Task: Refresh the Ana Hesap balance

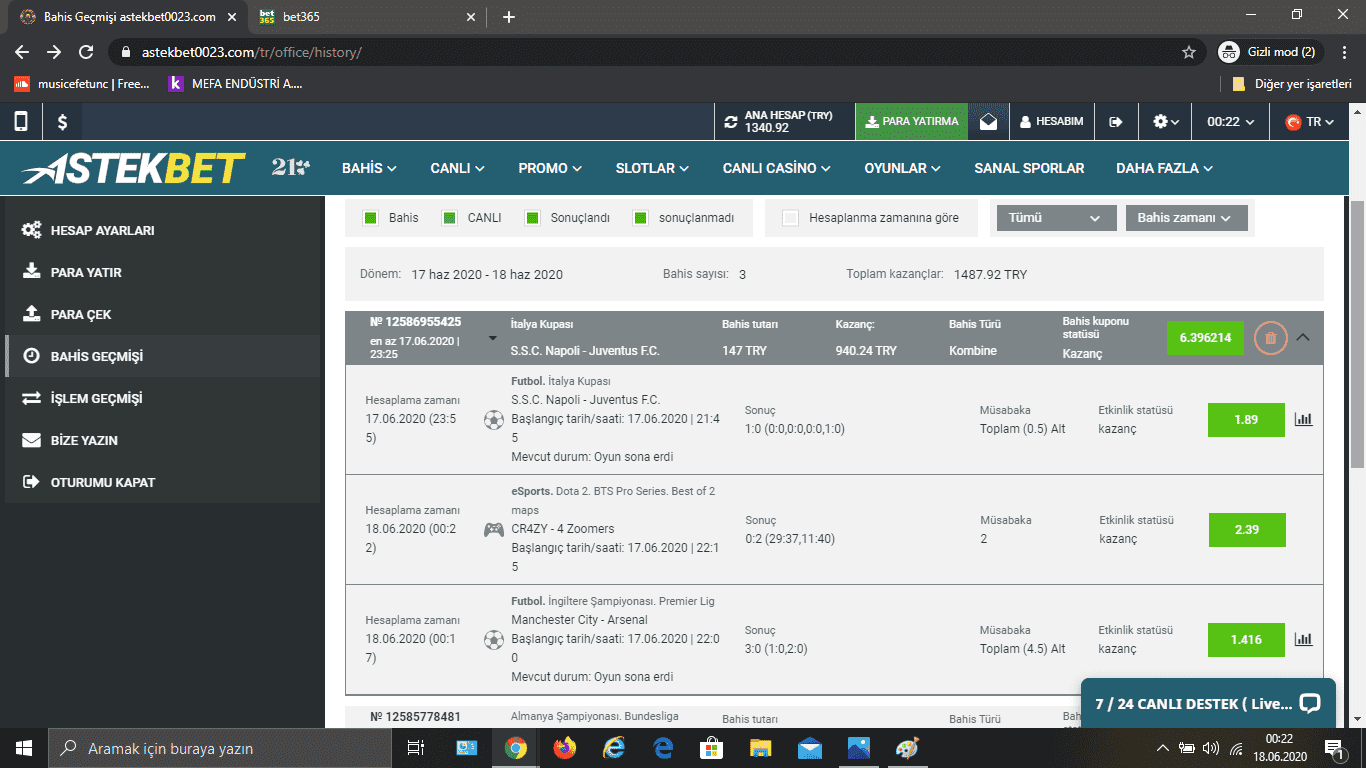Action: [x=731, y=122]
